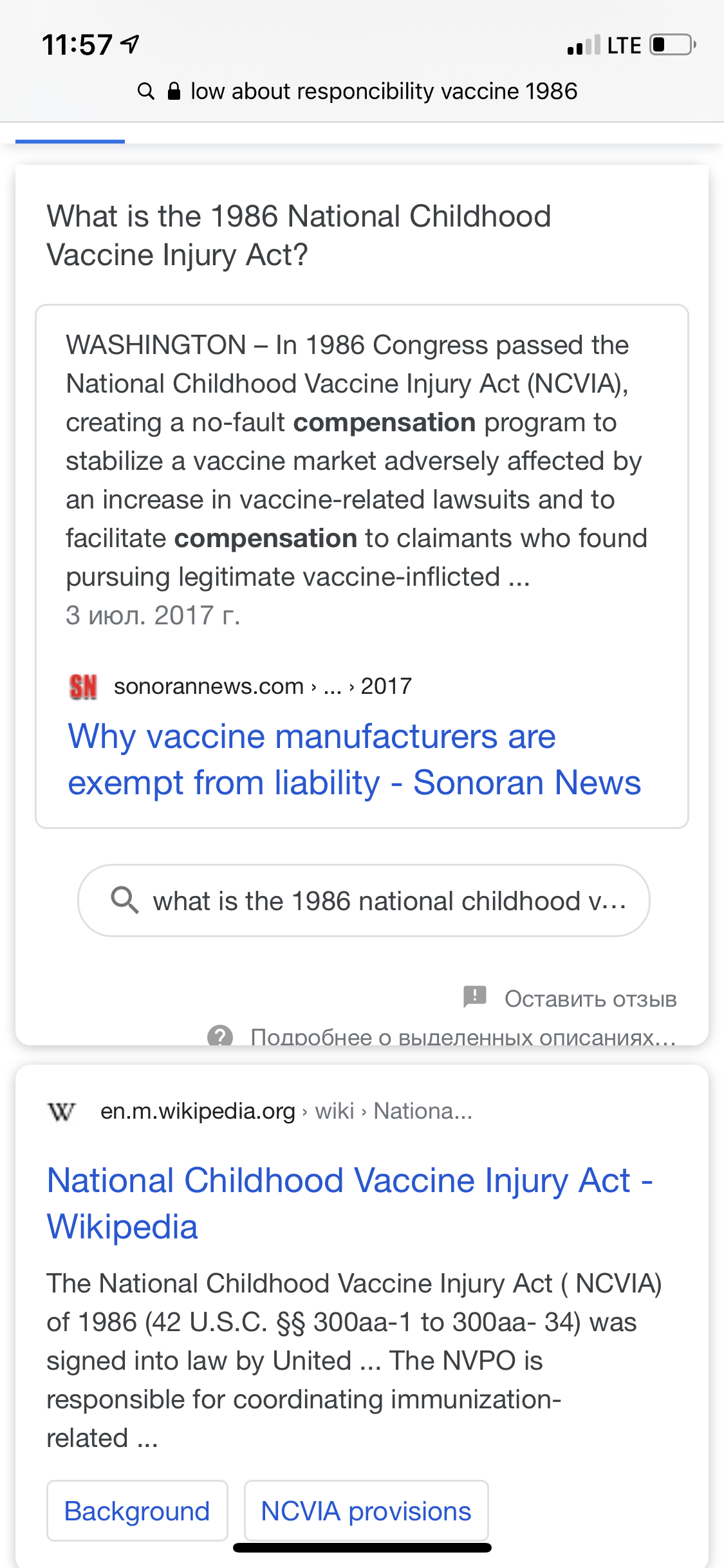This screenshot has width=724, height=1568.
Task: Tap the Sonoran News SN favicon
Action: 83,687
